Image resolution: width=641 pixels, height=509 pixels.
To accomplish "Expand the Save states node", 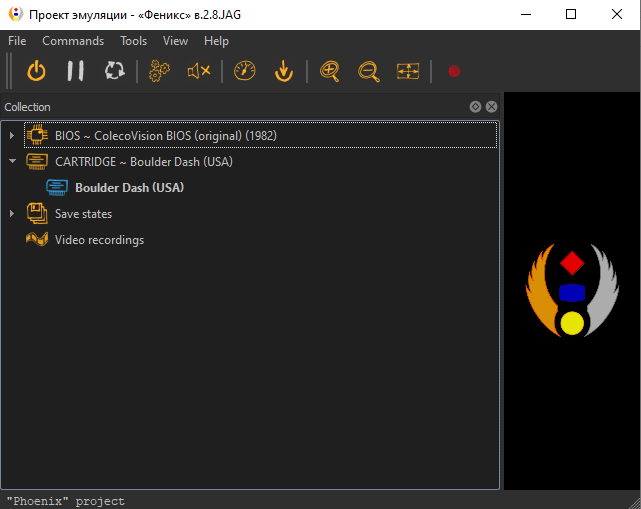I will (x=12, y=213).
